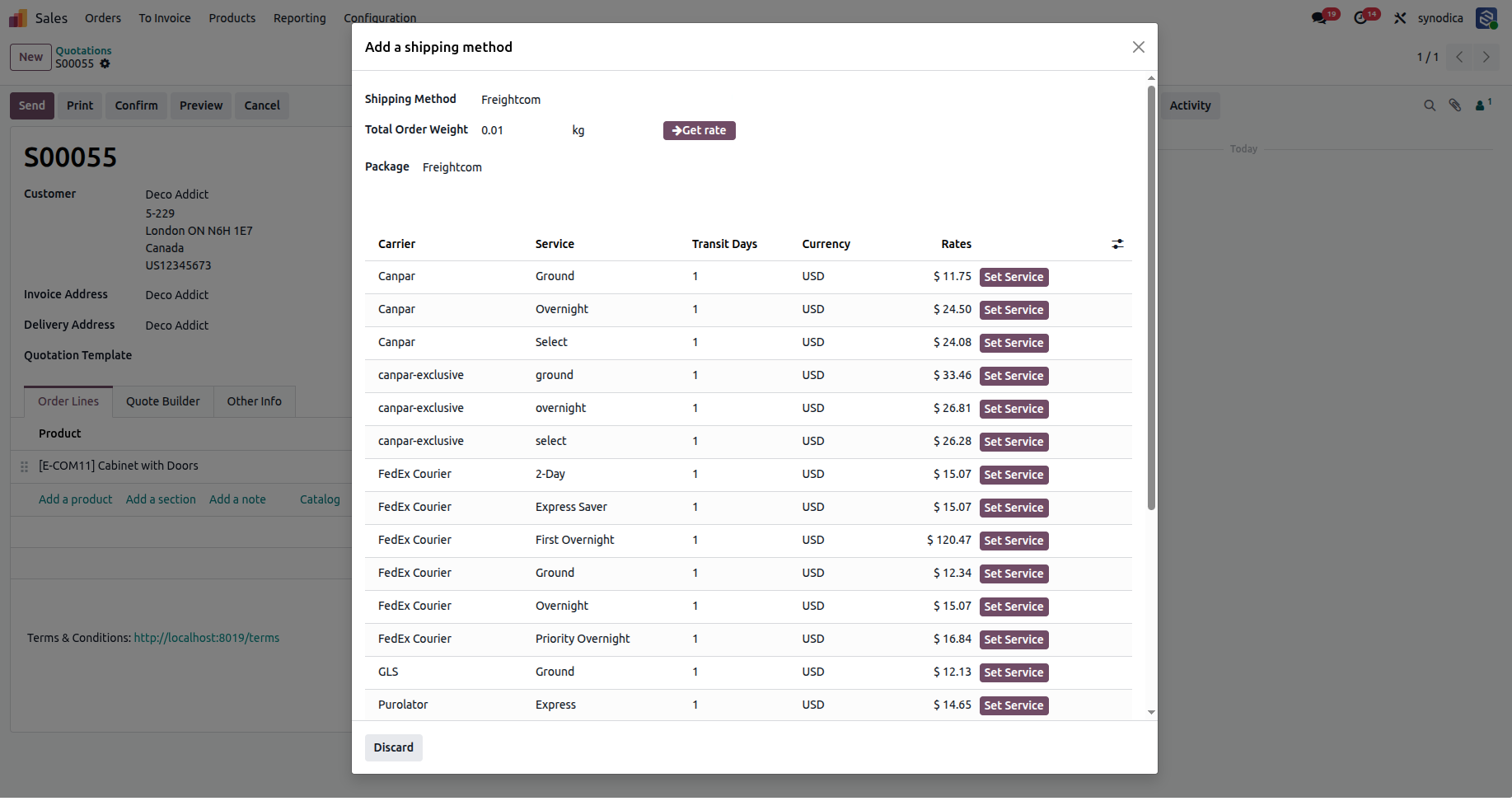The width and height of the screenshot is (1512, 801).
Task: Open the Orders menu
Action: pyautogui.click(x=103, y=18)
